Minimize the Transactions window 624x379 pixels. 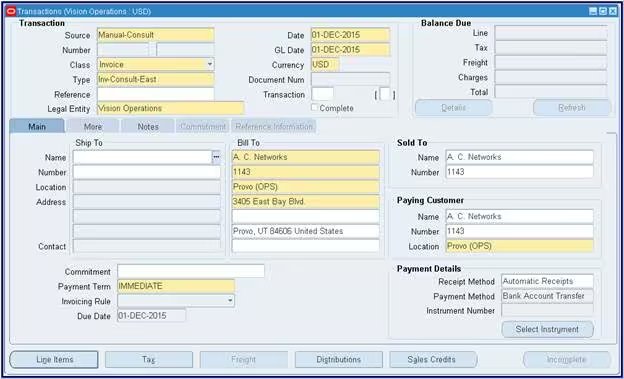point(593,12)
